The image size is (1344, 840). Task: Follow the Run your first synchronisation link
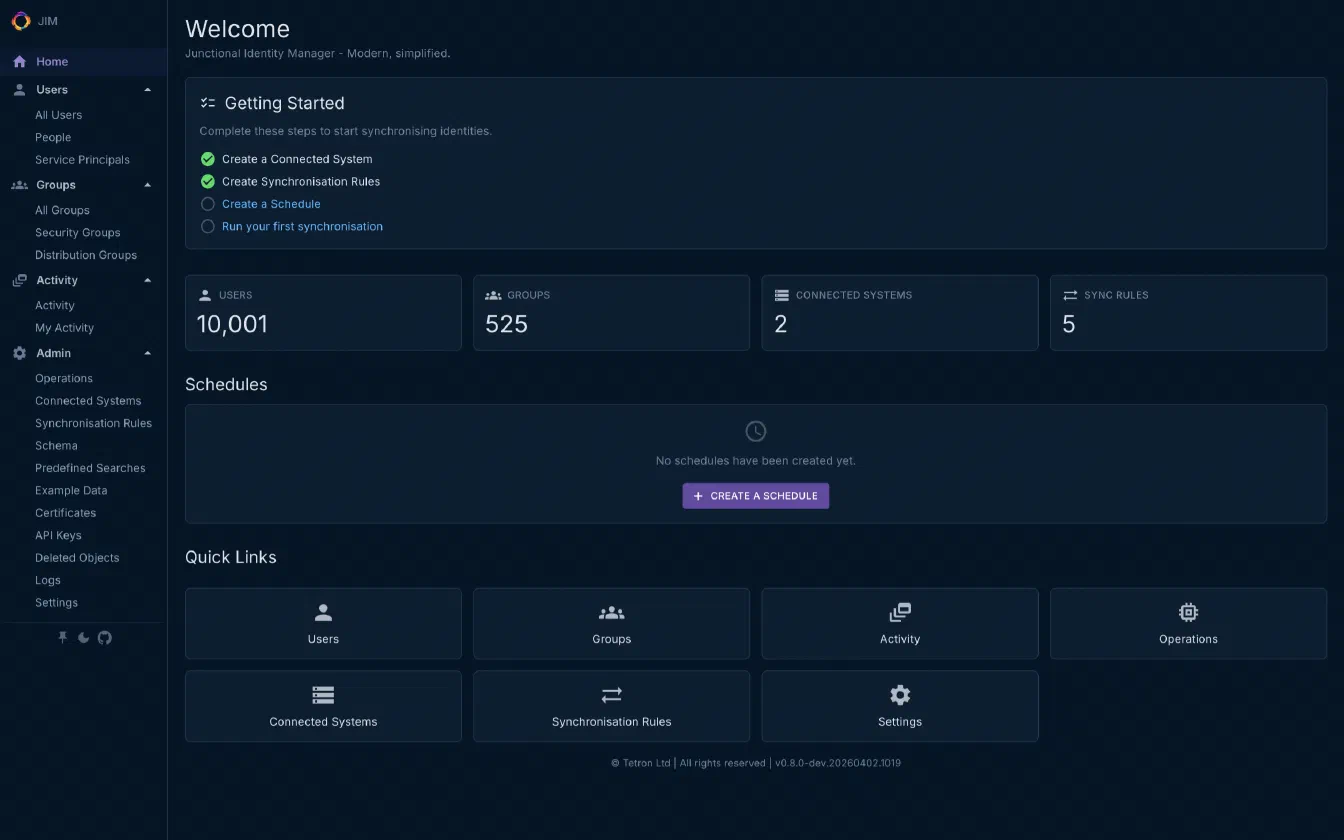pos(302,226)
